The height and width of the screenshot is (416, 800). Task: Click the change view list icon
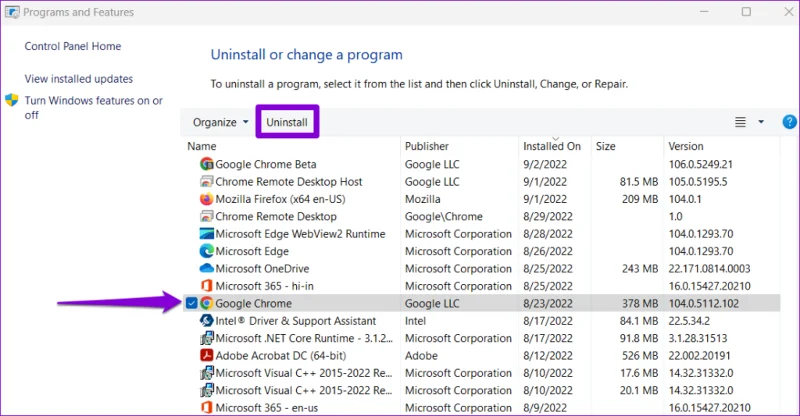(x=740, y=122)
